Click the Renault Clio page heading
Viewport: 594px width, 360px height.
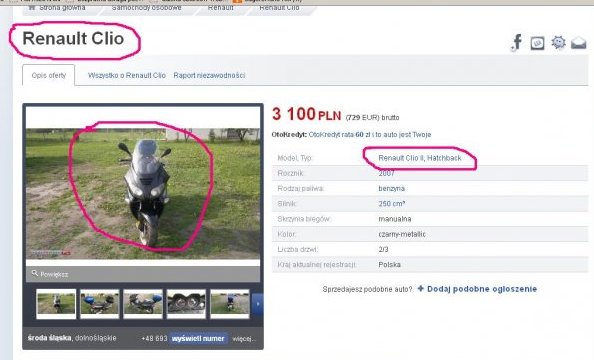pos(73,39)
